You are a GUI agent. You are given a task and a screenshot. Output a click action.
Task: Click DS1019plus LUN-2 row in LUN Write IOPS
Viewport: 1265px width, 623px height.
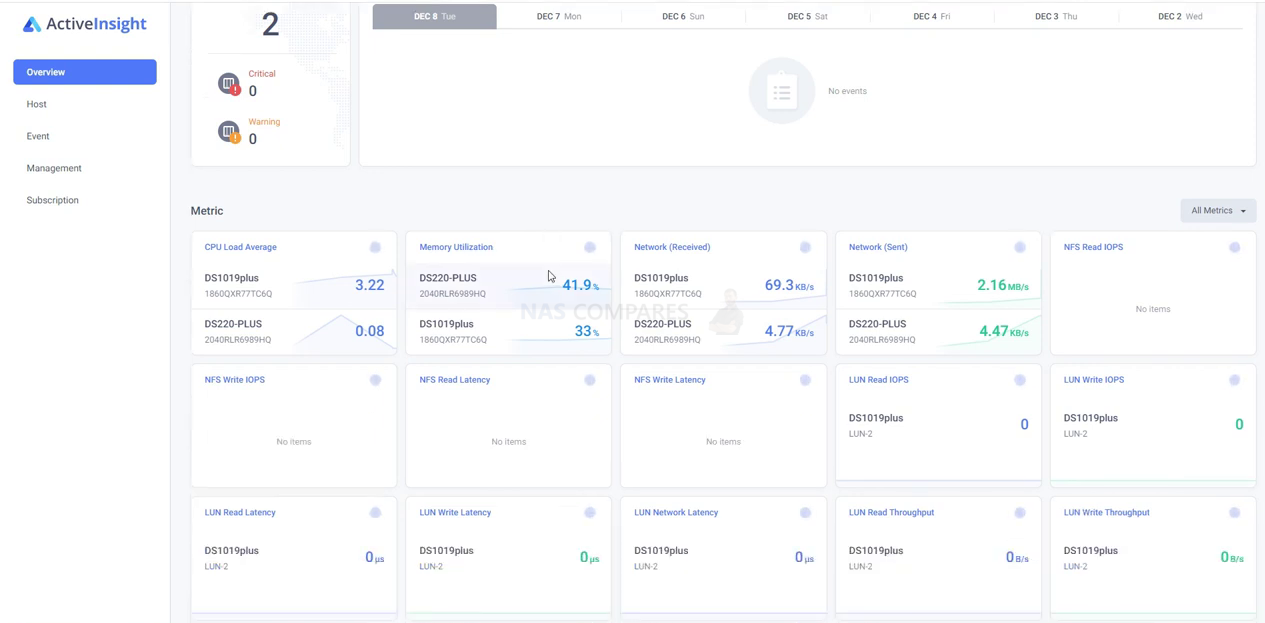pos(1153,425)
